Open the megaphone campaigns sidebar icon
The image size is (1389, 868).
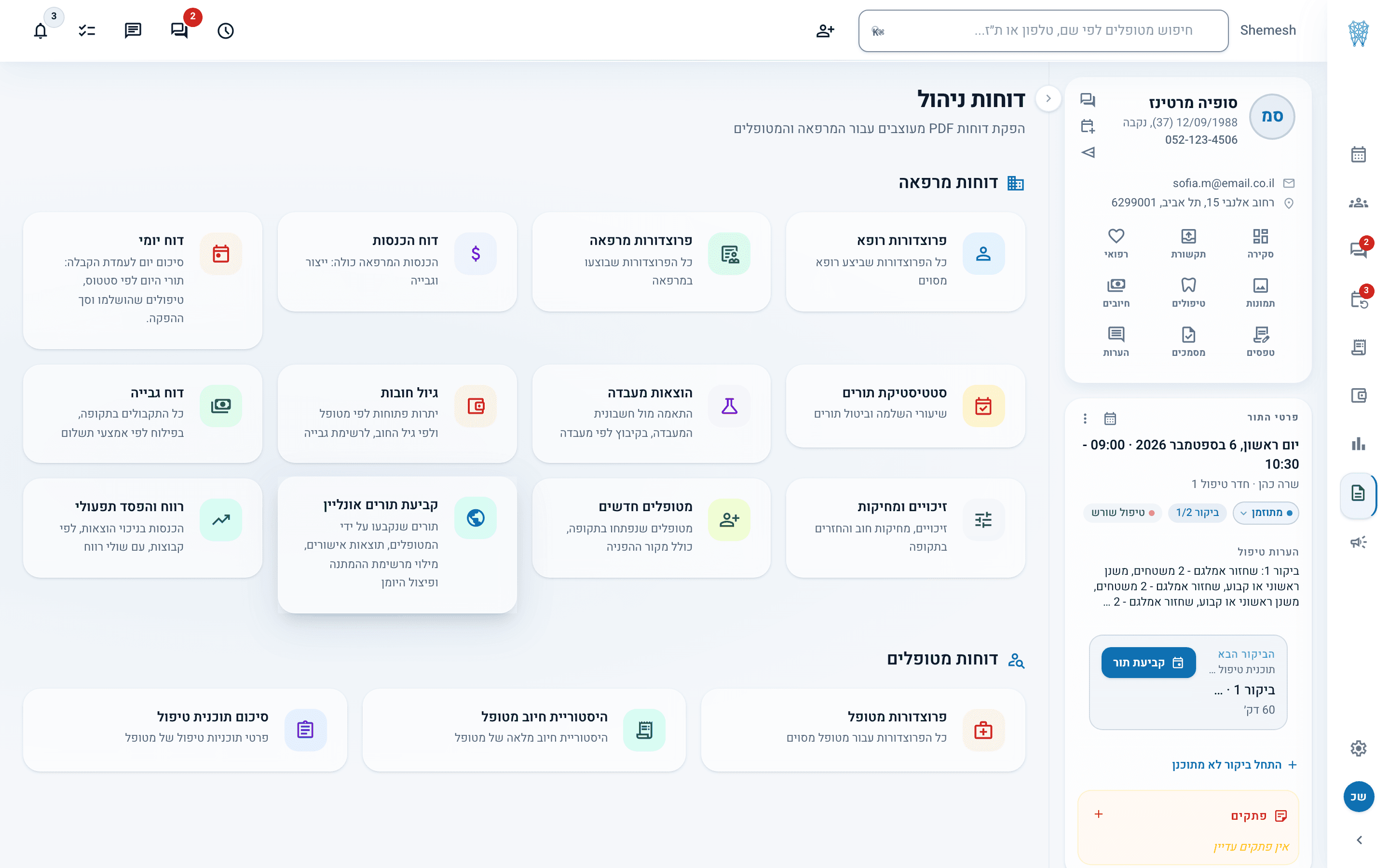(1358, 542)
